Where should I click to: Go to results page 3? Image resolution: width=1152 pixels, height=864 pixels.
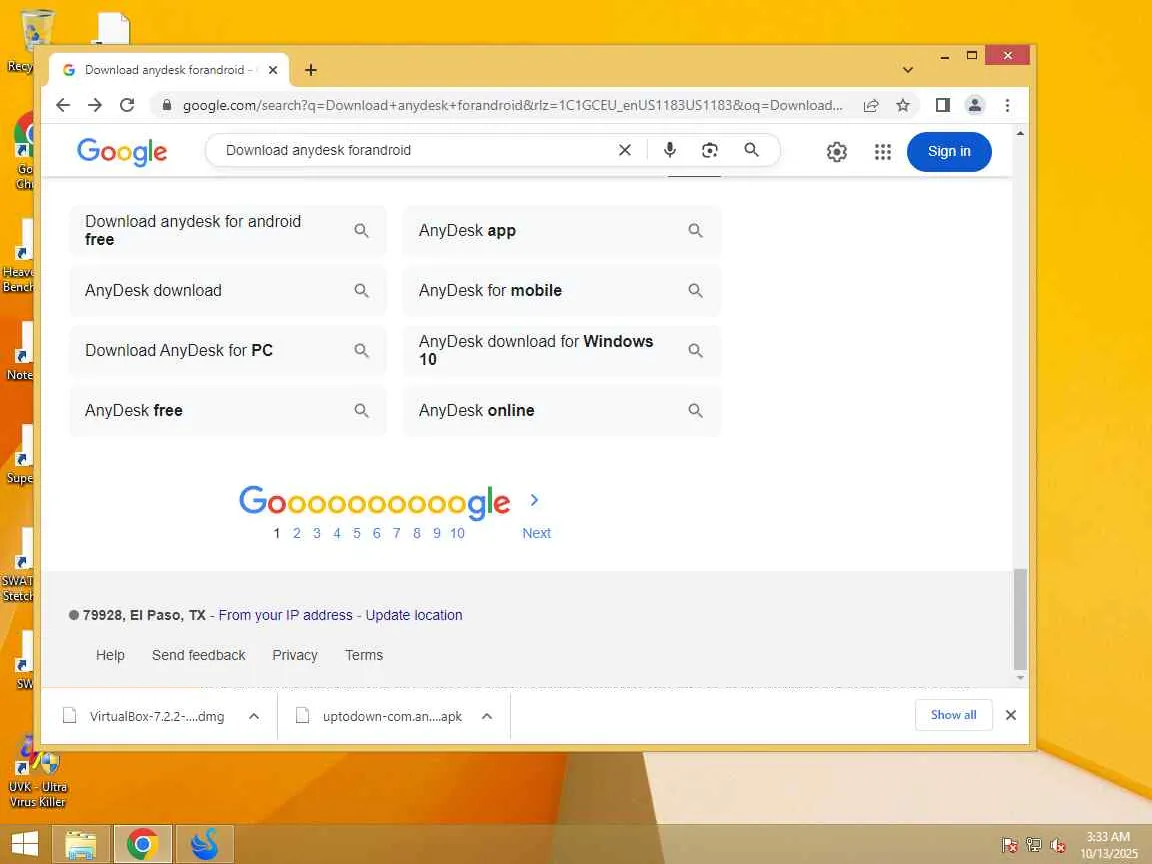click(317, 533)
